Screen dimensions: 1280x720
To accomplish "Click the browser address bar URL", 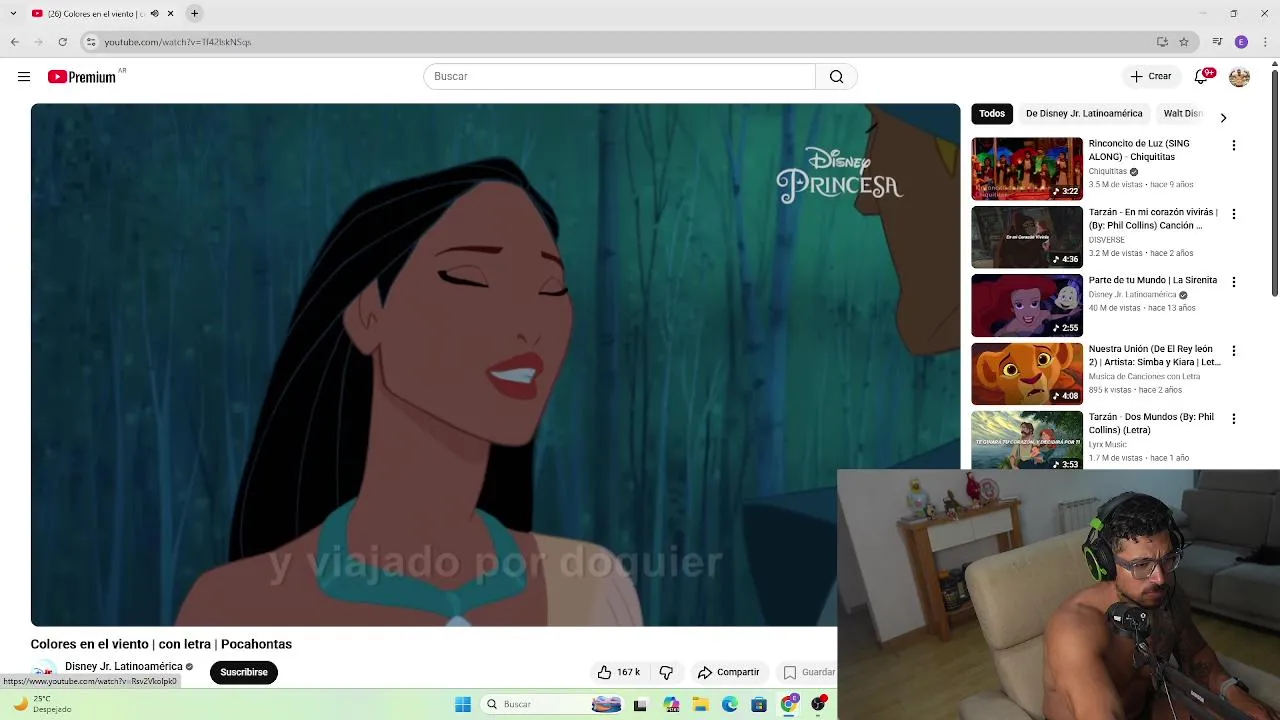I will tap(178, 42).
